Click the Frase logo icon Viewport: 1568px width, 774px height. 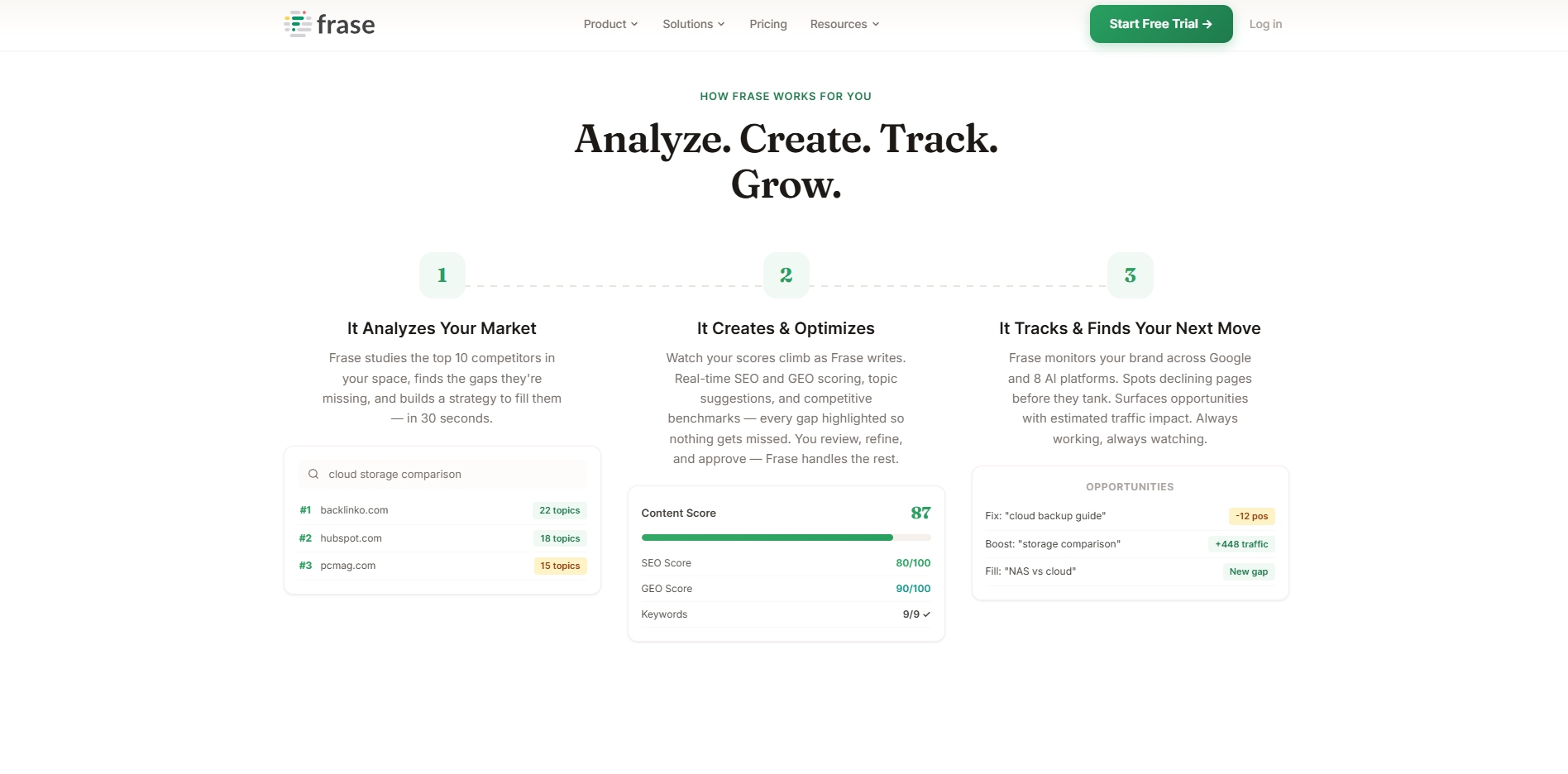(298, 24)
